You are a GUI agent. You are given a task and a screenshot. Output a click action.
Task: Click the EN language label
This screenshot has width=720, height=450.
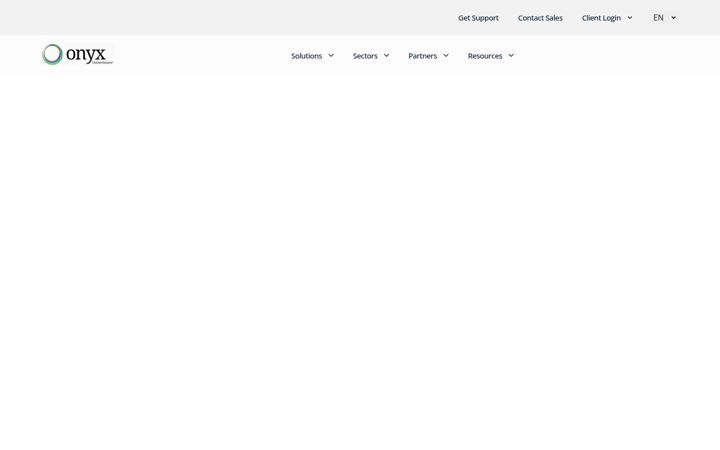[658, 17]
